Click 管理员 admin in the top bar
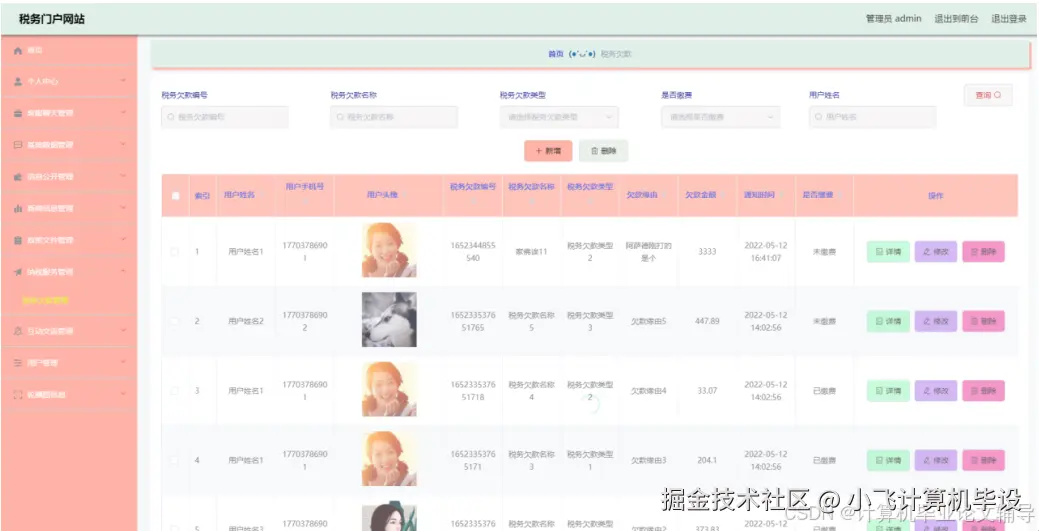Image resolution: width=1039 pixels, height=531 pixels. [x=893, y=19]
